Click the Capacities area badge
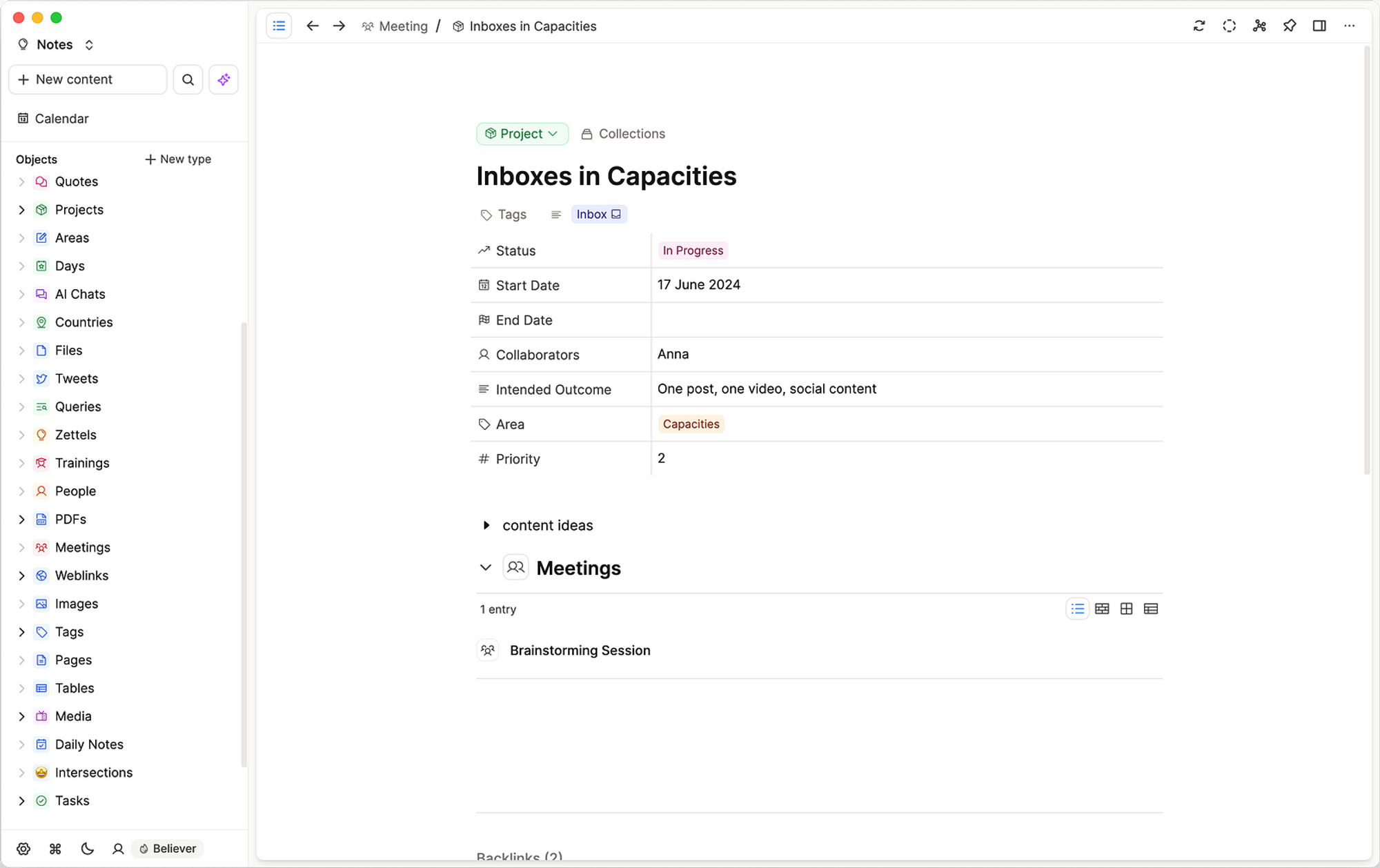The image size is (1380, 868). [x=691, y=424]
